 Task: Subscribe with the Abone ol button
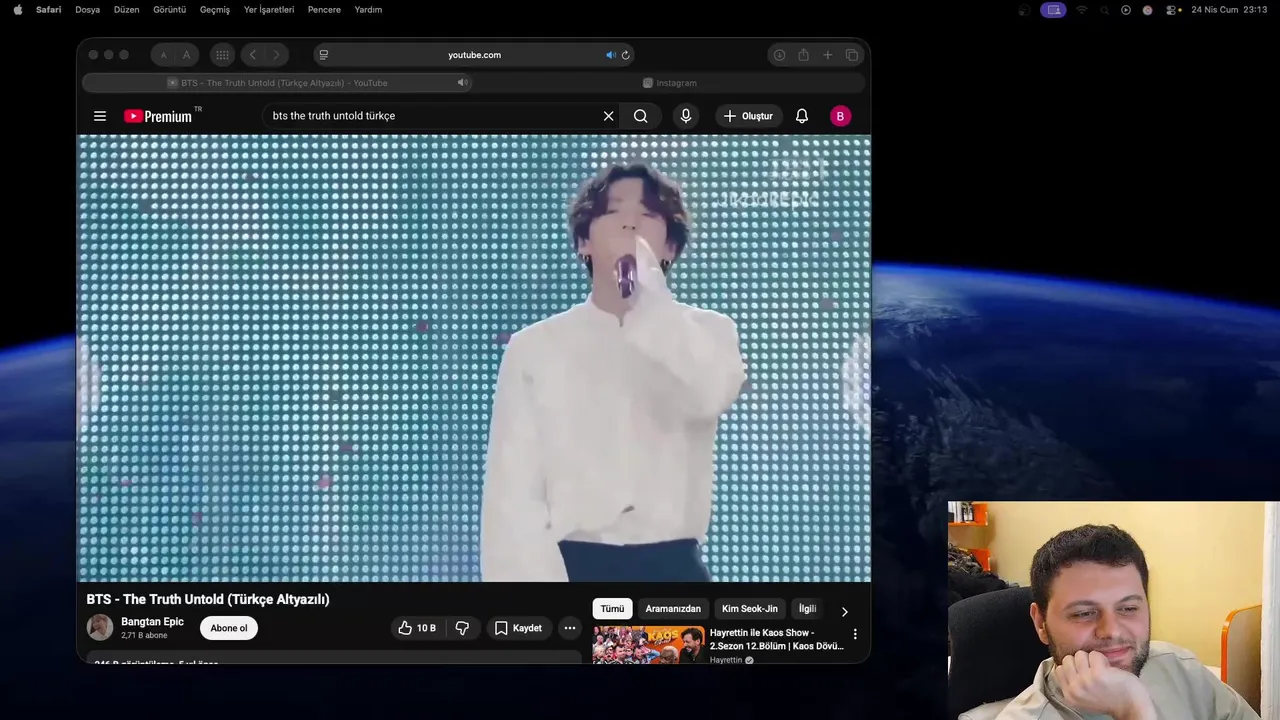pos(229,628)
